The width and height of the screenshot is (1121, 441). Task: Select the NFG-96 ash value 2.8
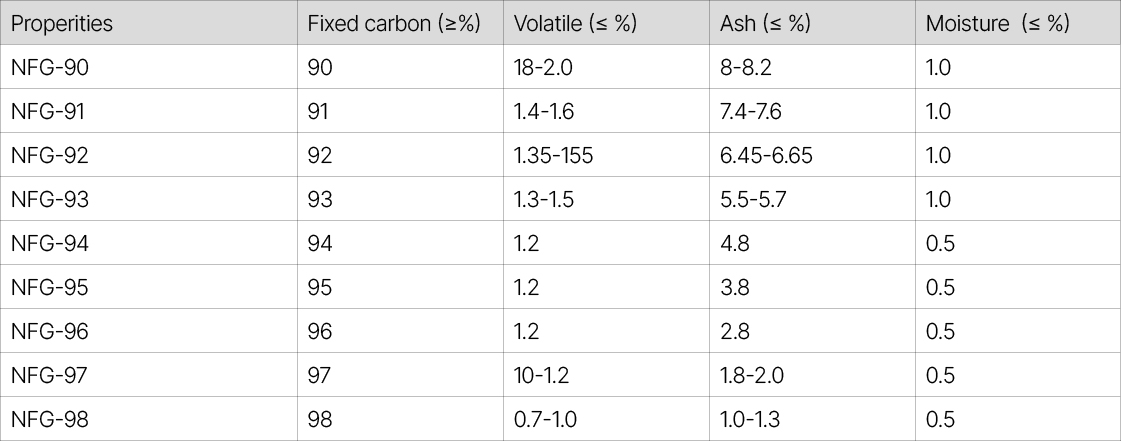[735, 332]
